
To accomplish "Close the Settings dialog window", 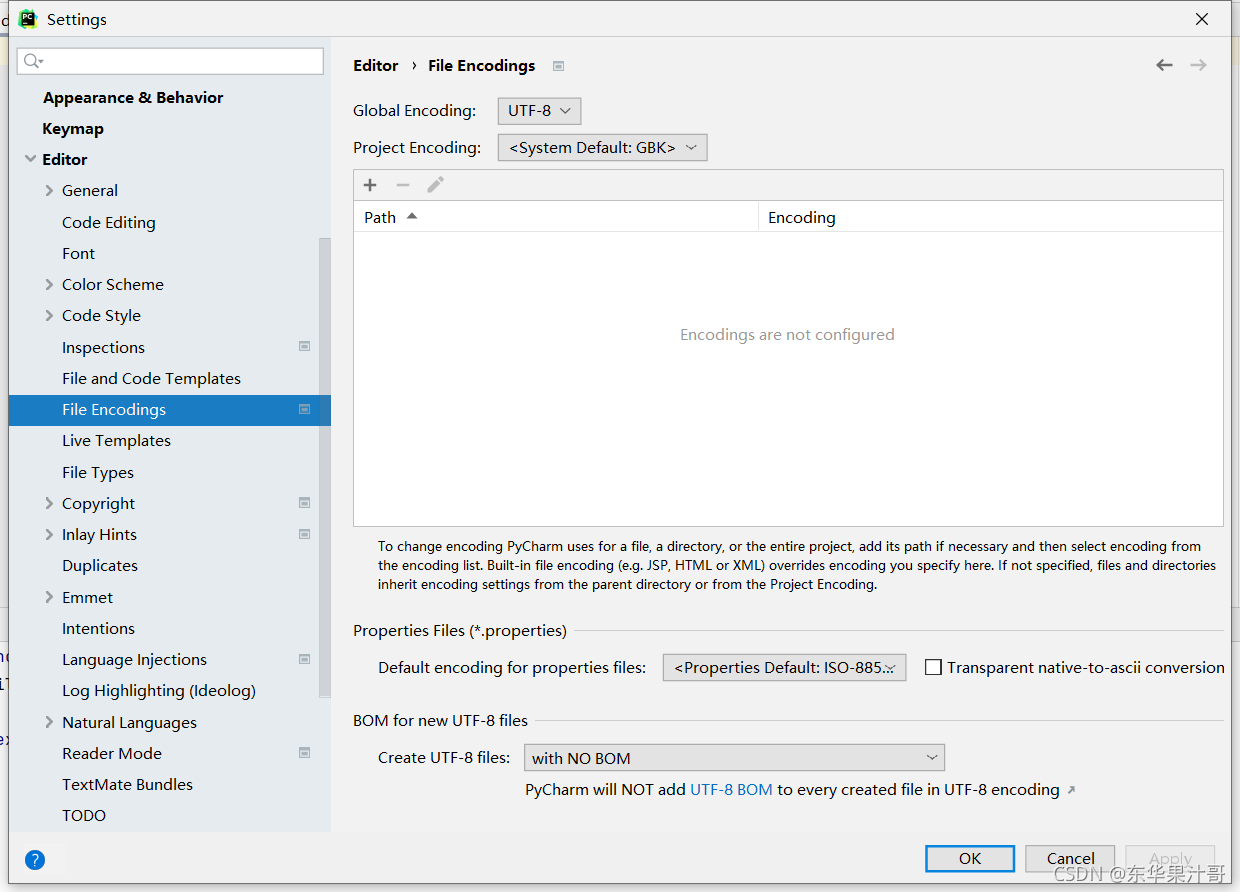I will (x=1202, y=19).
